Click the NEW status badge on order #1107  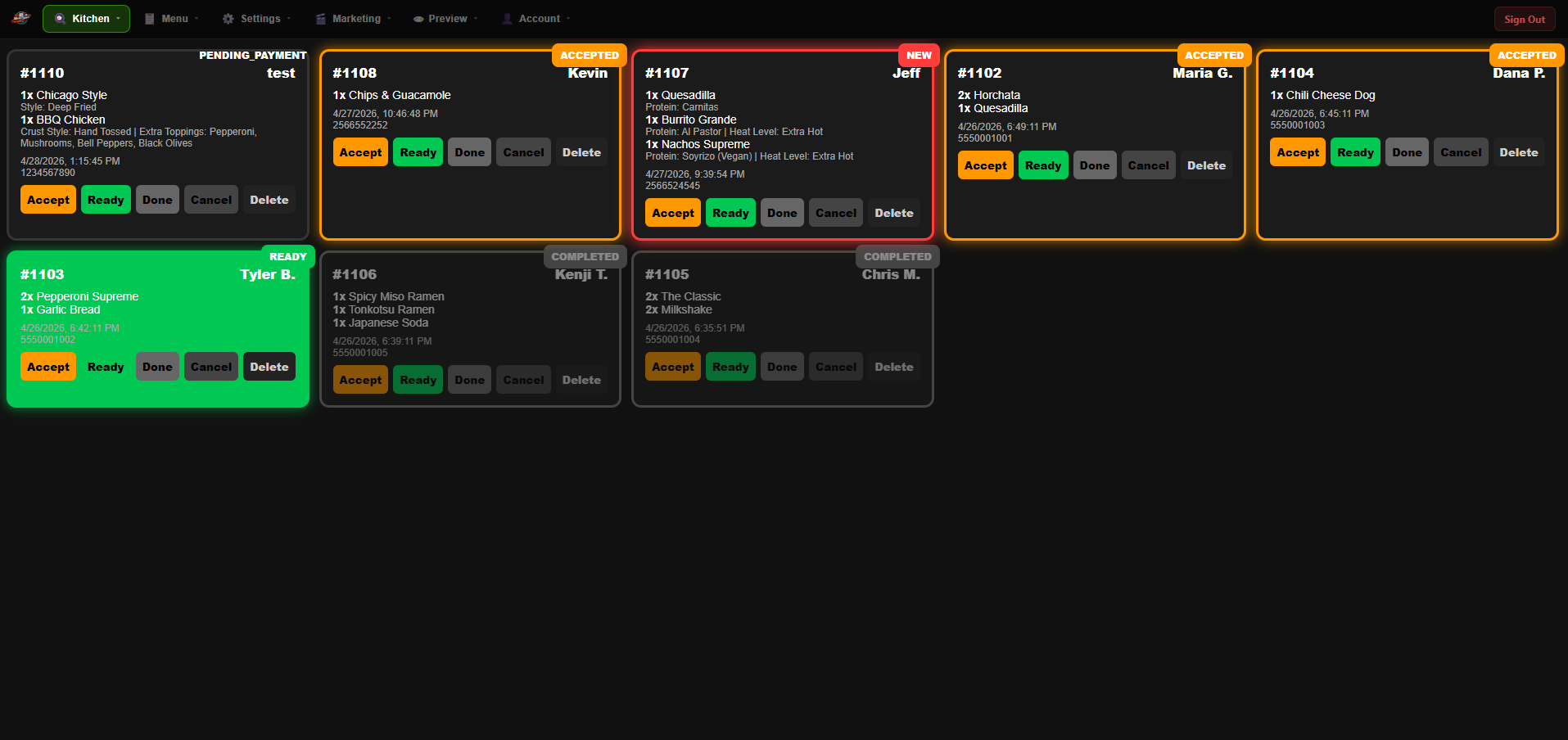click(919, 56)
